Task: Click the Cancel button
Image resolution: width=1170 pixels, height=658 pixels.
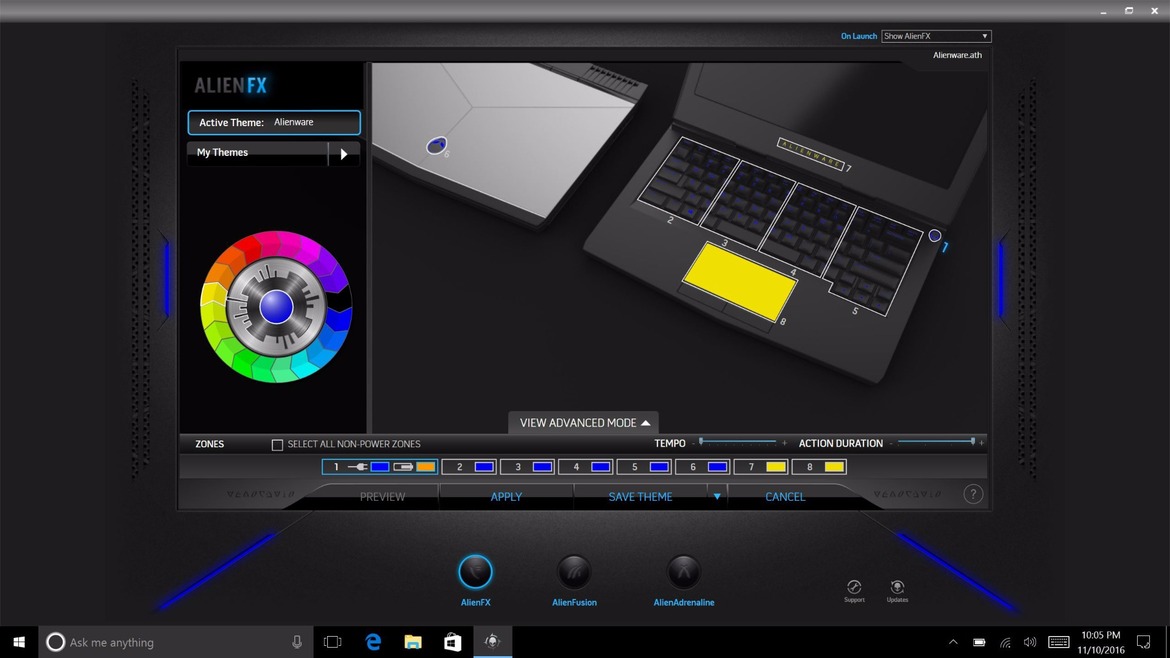Action: 785,496
